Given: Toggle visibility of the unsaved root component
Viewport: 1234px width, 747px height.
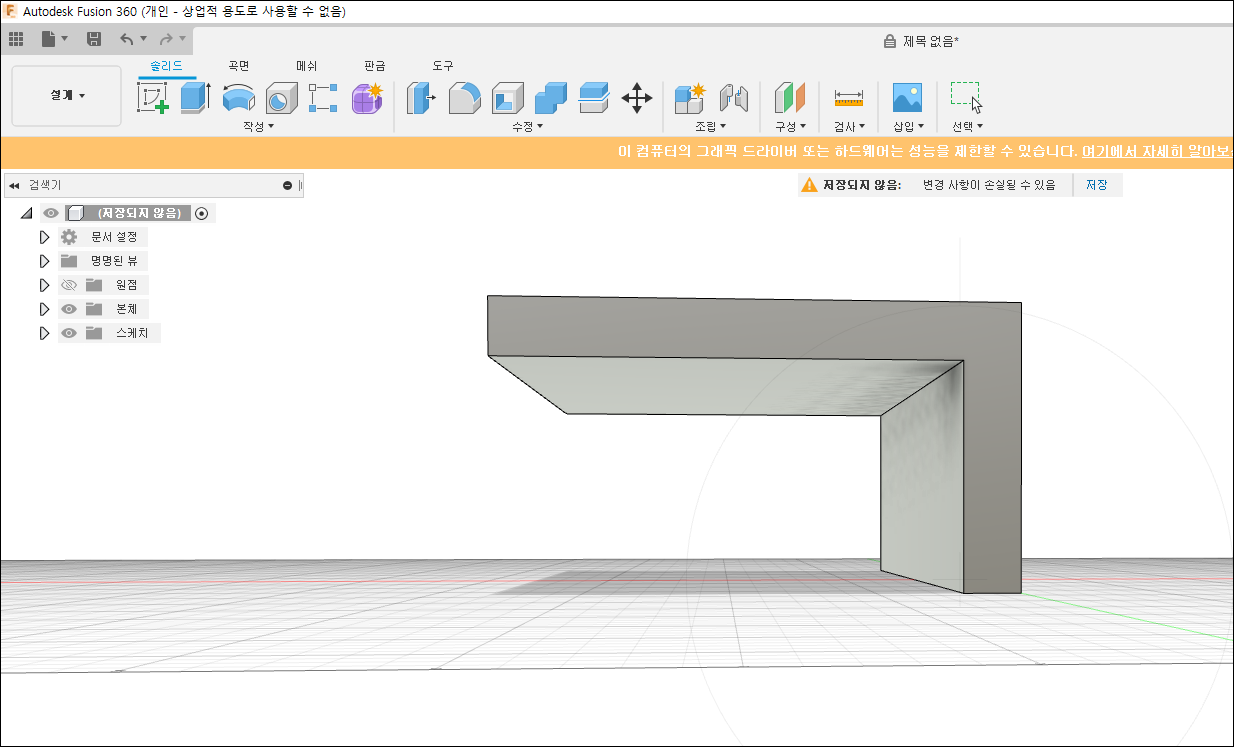Looking at the screenshot, I should click(x=51, y=213).
